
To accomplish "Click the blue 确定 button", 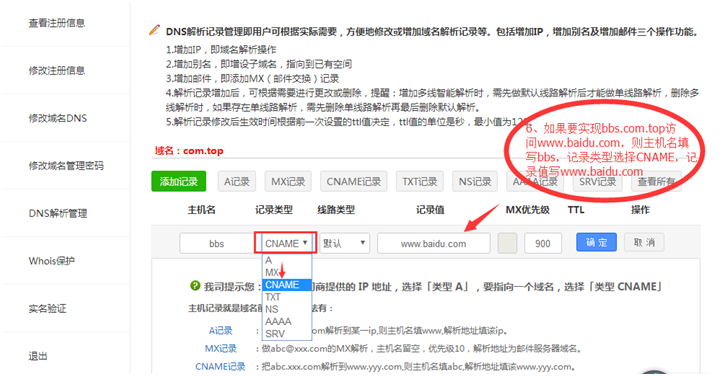I will point(596,242).
